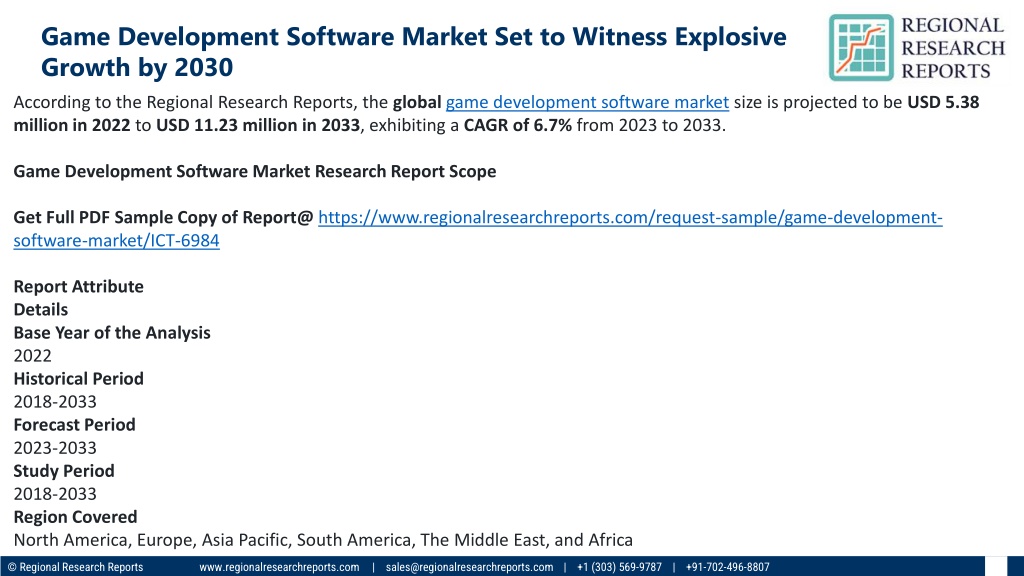Select "Base Year of the Analysis" label
The image size is (1024, 576).
[x=112, y=333]
